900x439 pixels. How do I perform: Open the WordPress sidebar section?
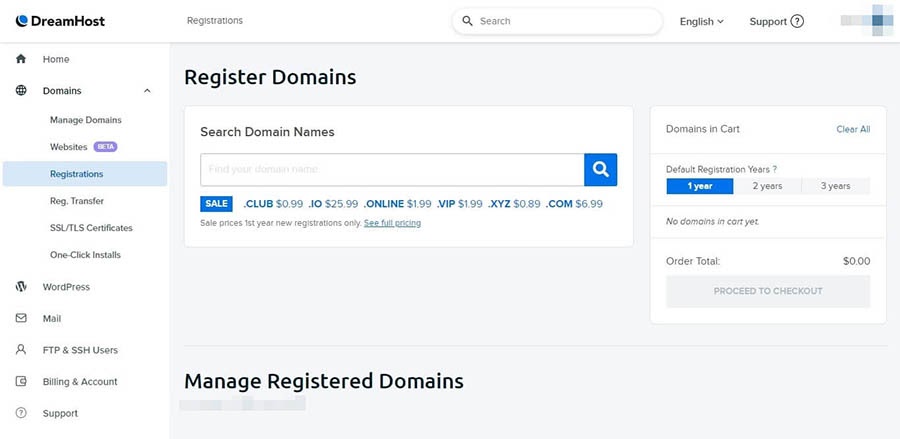click(x=66, y=286)
